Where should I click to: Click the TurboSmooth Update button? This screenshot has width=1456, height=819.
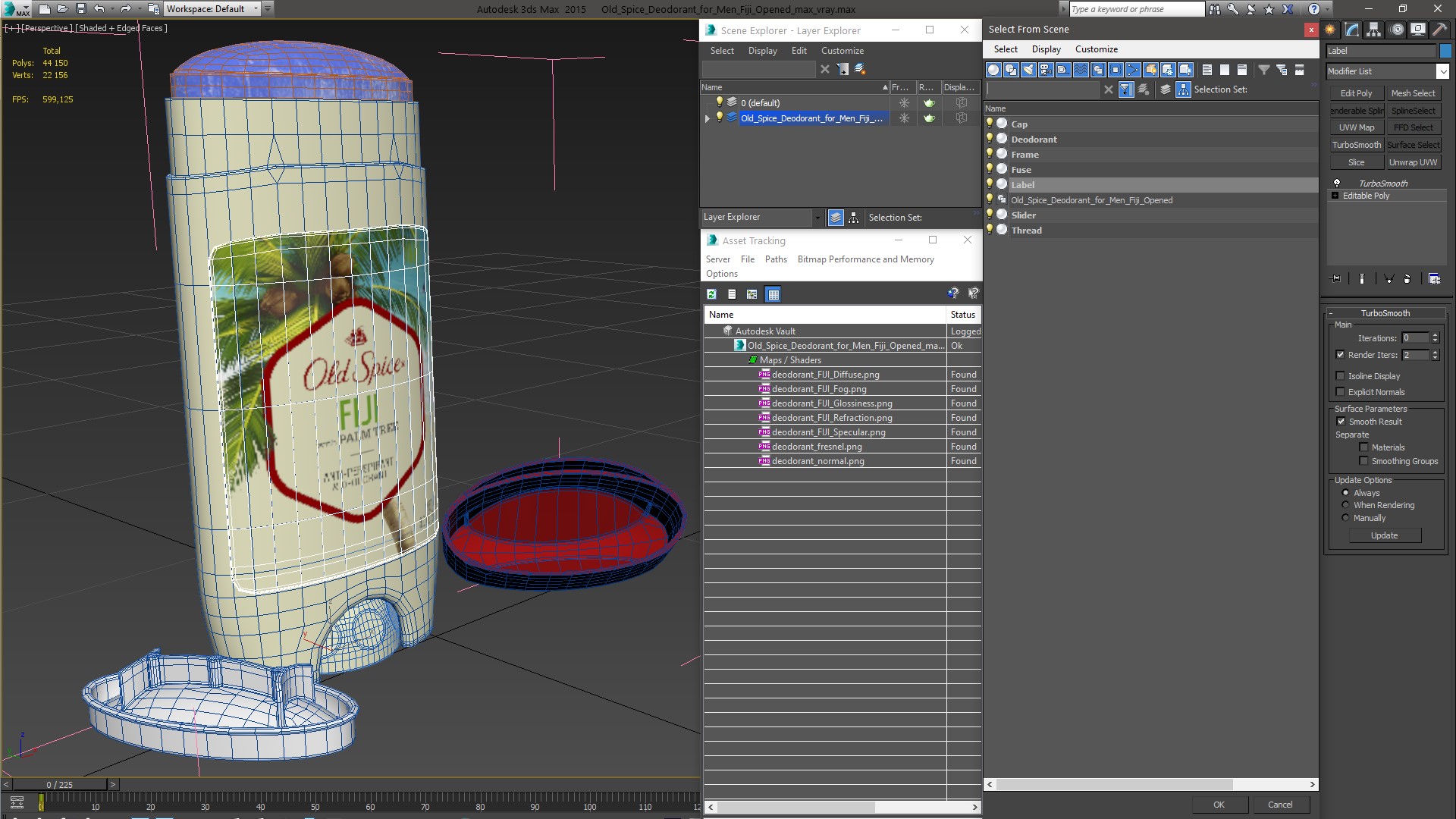coord(1384,535)
